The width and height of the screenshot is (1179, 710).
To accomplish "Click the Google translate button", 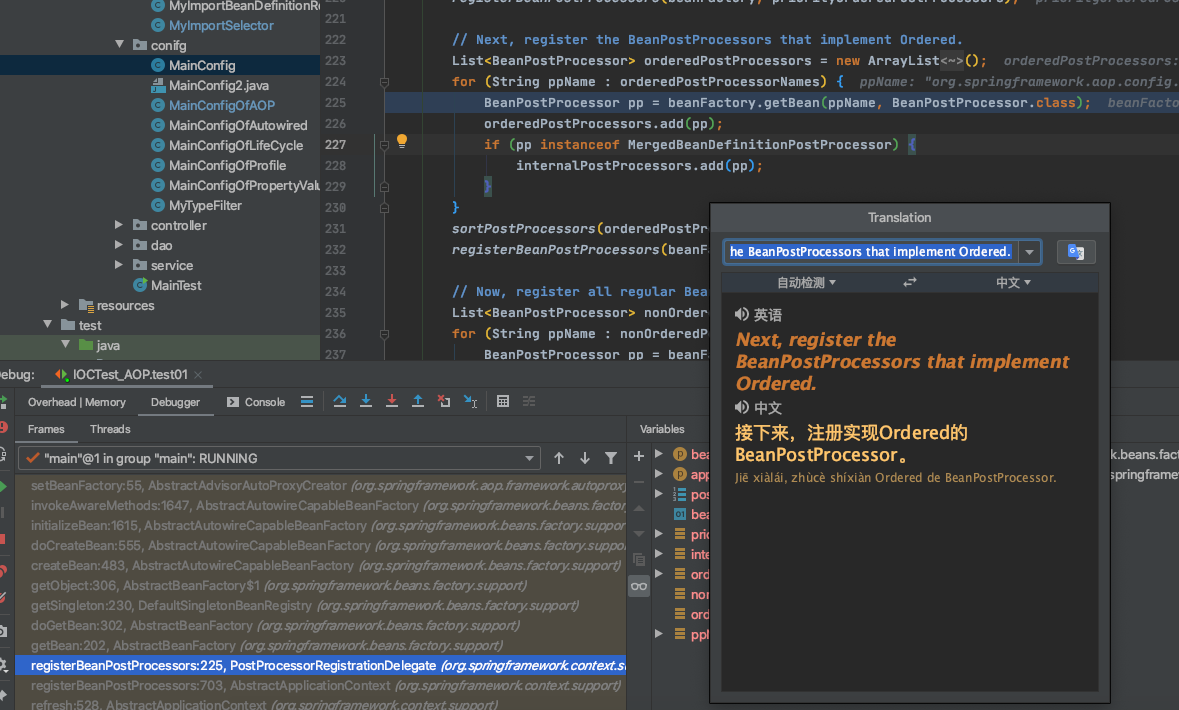I will point(1076,252).
